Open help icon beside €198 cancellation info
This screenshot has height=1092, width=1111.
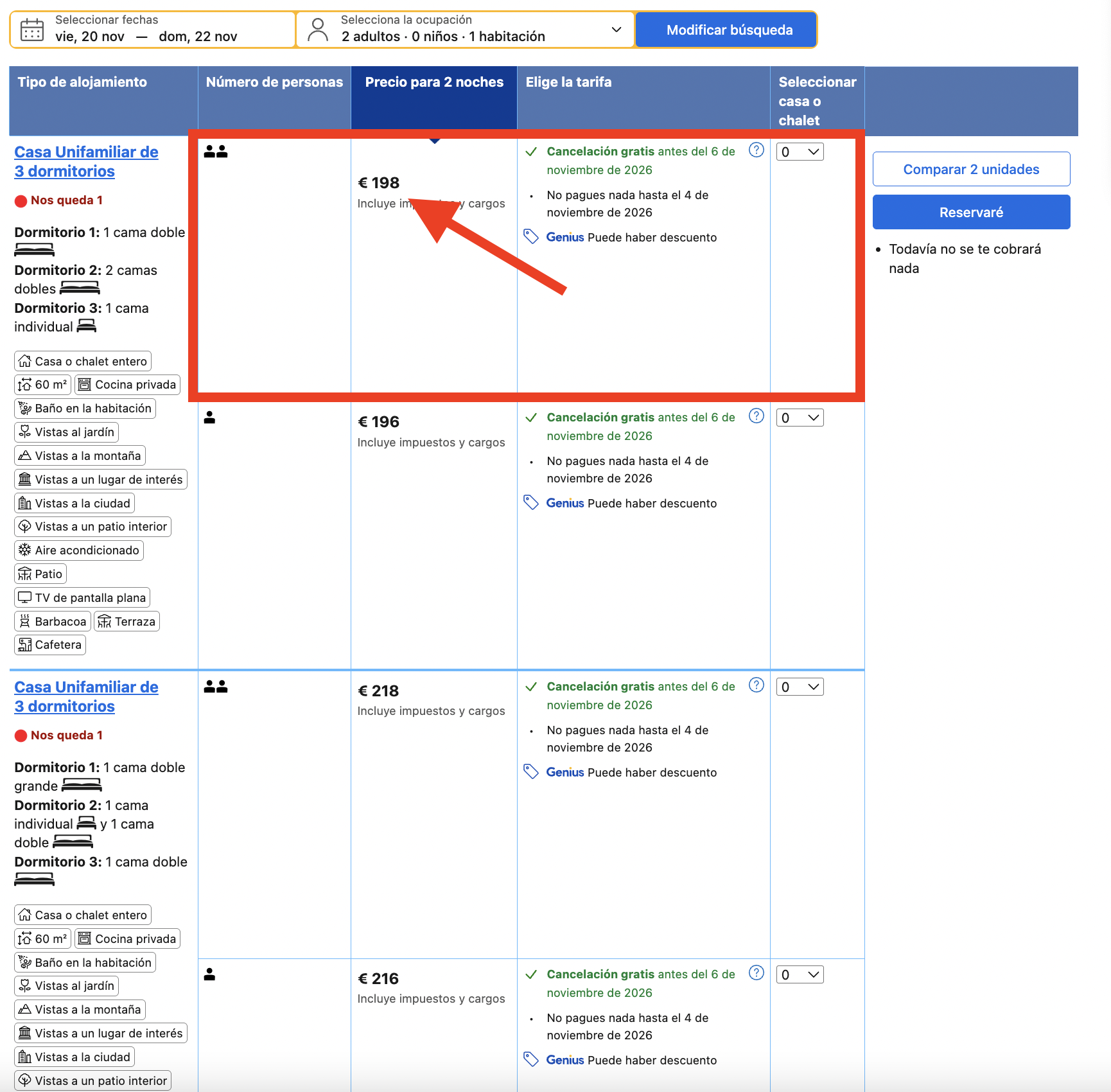tap(757, 150)
